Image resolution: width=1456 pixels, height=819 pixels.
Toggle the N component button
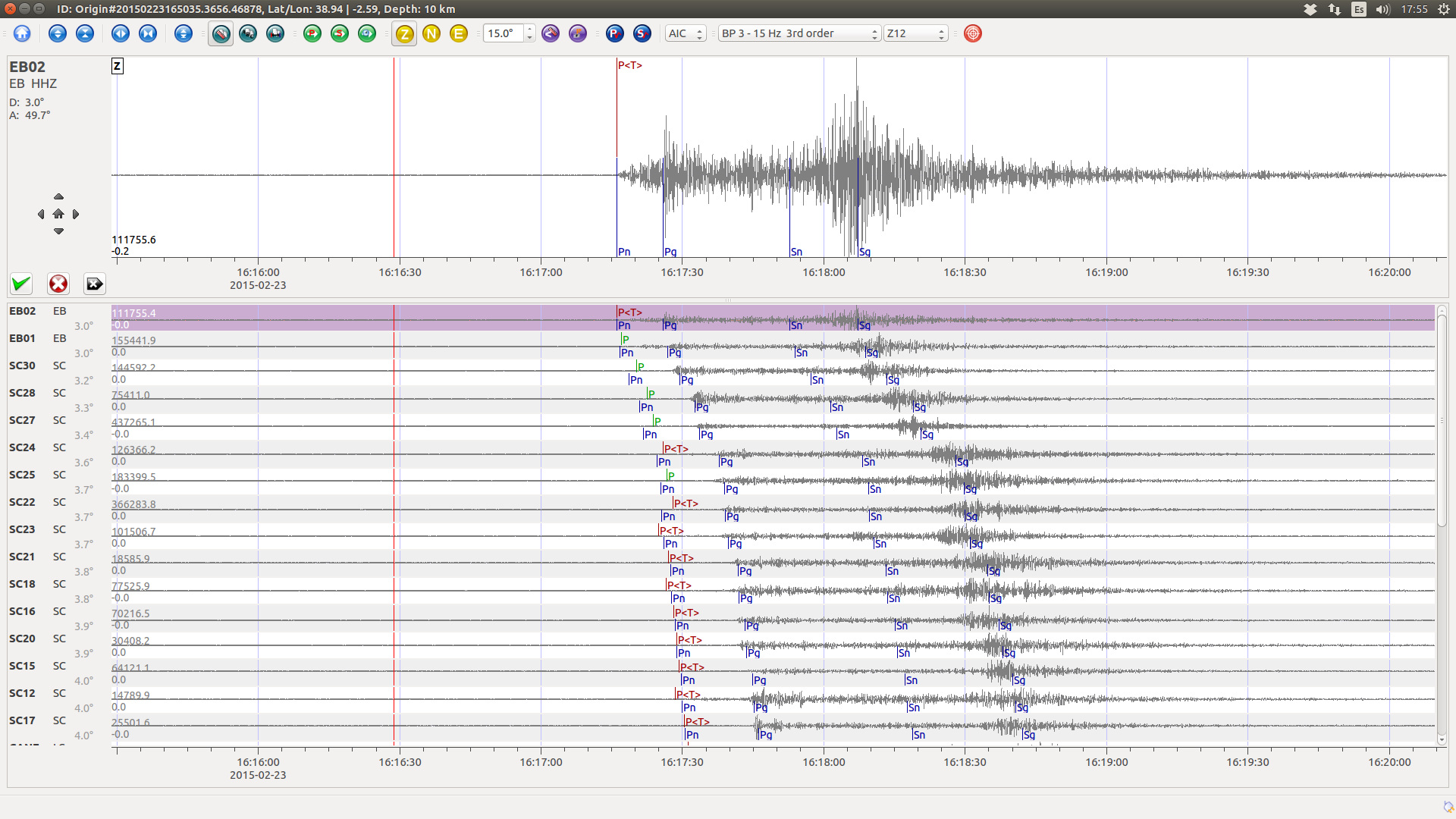click(x=431, y=33)
